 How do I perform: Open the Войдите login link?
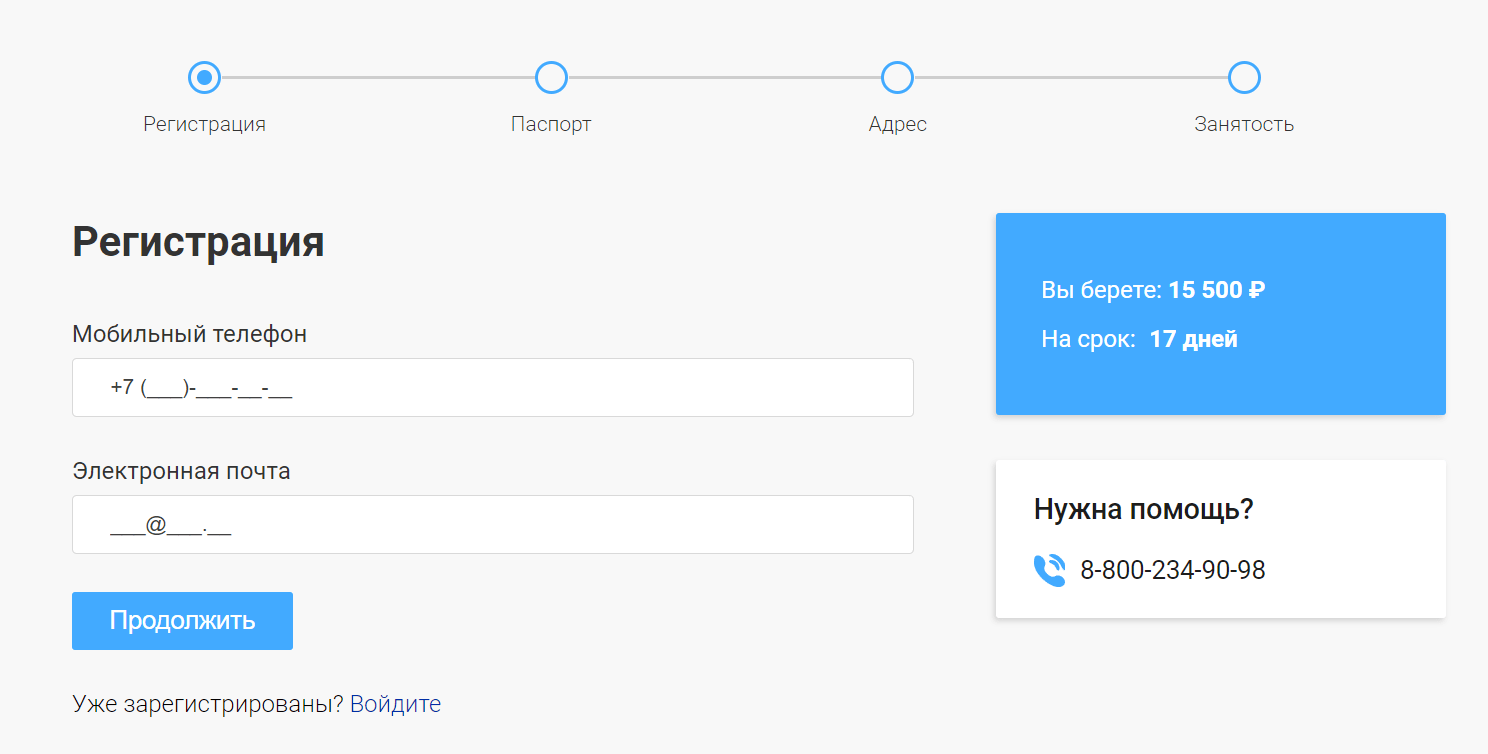pyautogui.click(x=395, y=704)
